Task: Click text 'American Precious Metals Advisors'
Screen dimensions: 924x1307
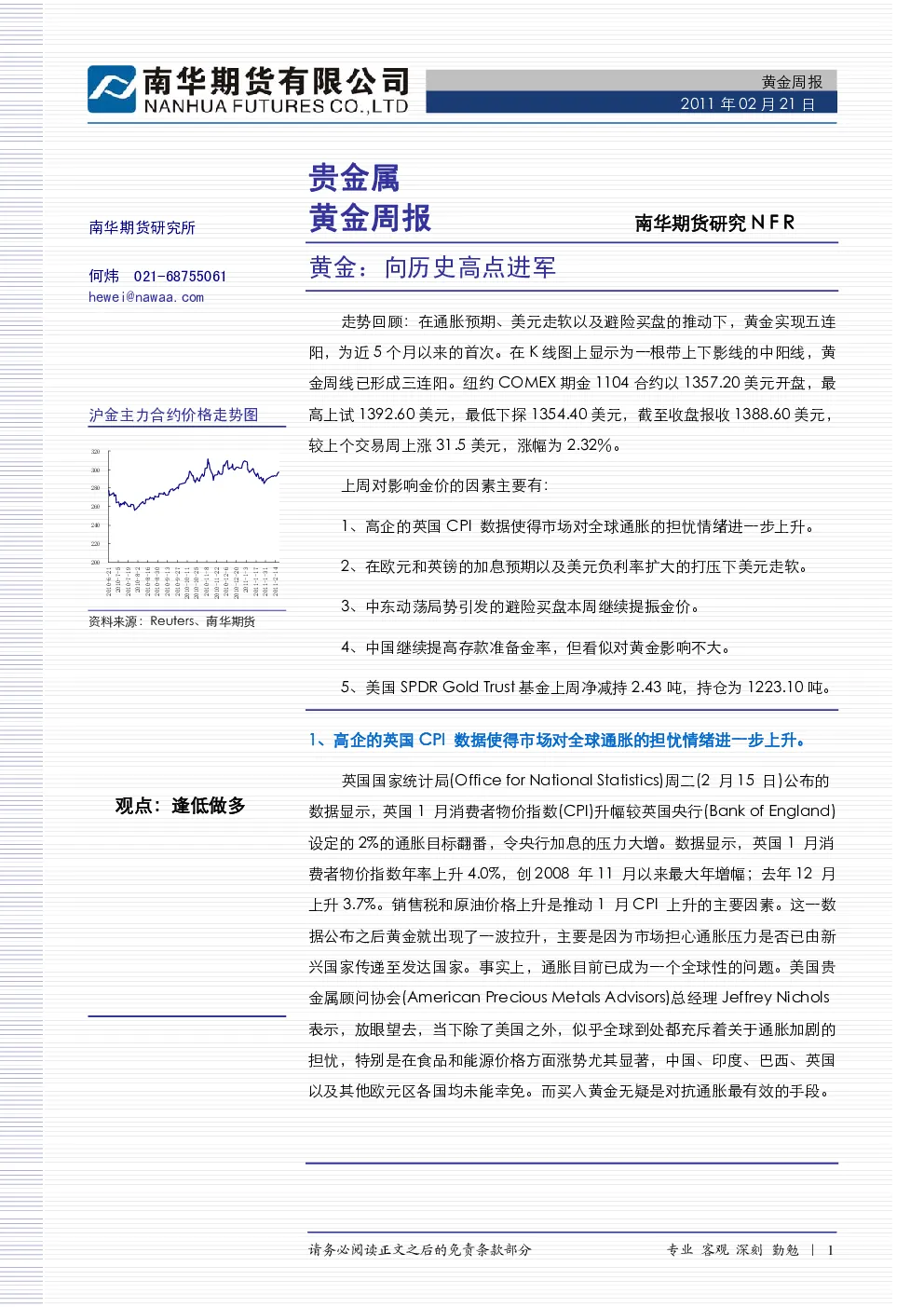Action: (536, 998)
